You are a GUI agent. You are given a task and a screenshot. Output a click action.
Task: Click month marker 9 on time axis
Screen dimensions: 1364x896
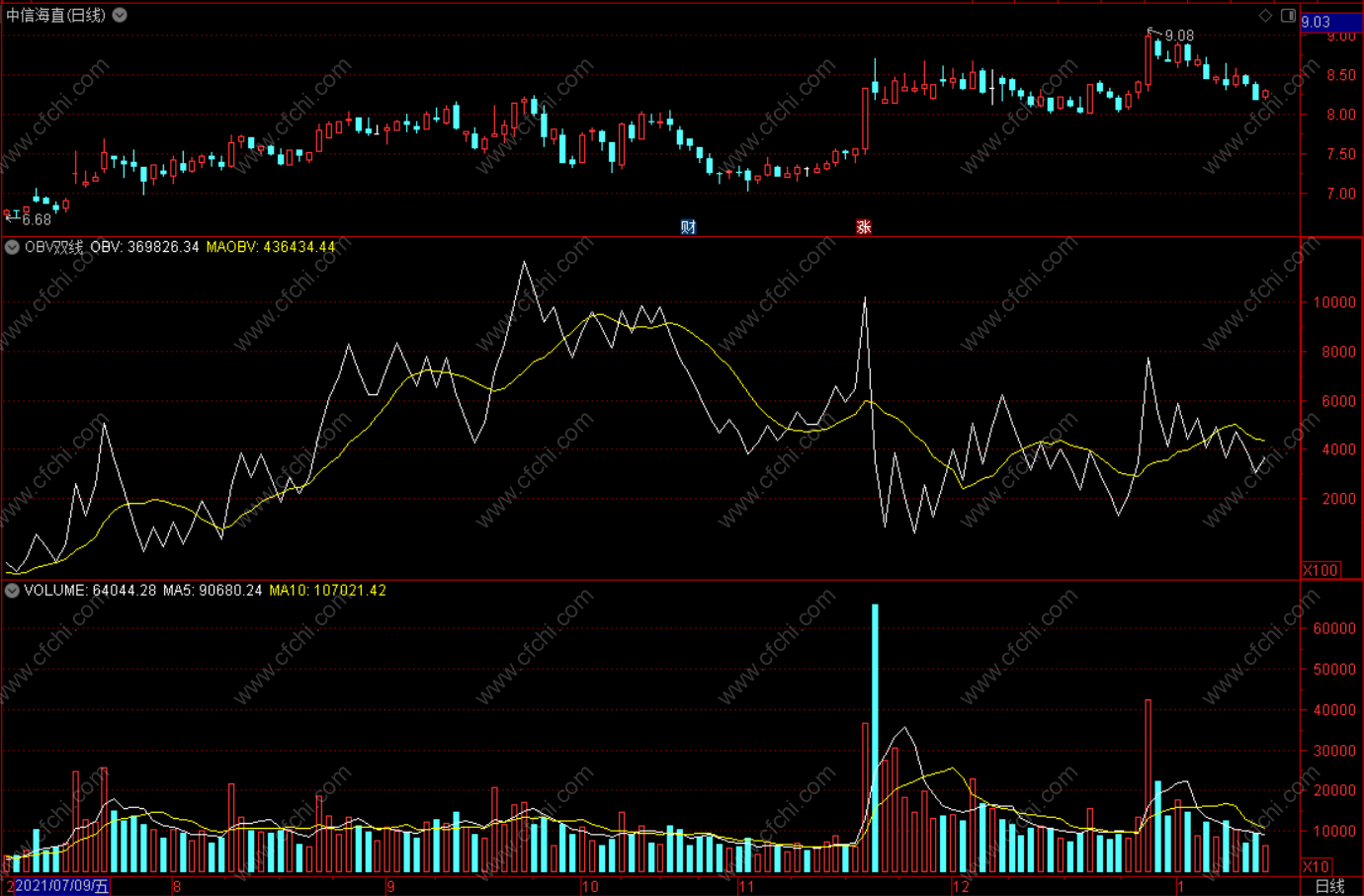tap(390, 886)
